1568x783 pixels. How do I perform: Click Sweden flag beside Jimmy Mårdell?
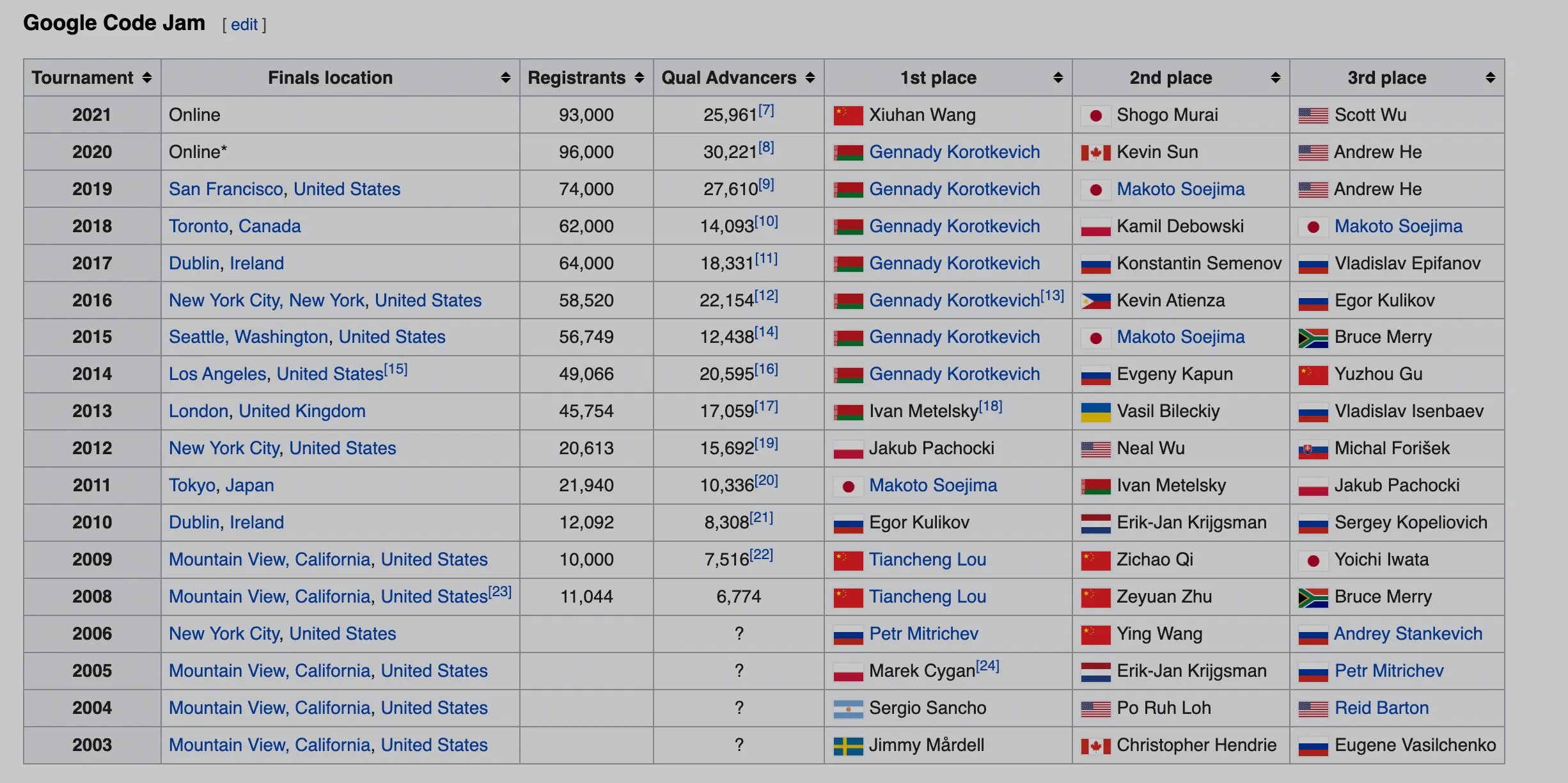(x=849, y=746)
